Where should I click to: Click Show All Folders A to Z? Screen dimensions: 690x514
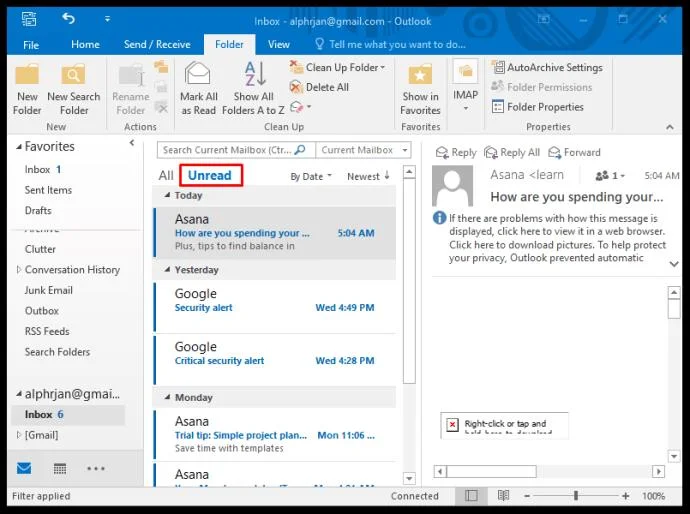point(254,76)
